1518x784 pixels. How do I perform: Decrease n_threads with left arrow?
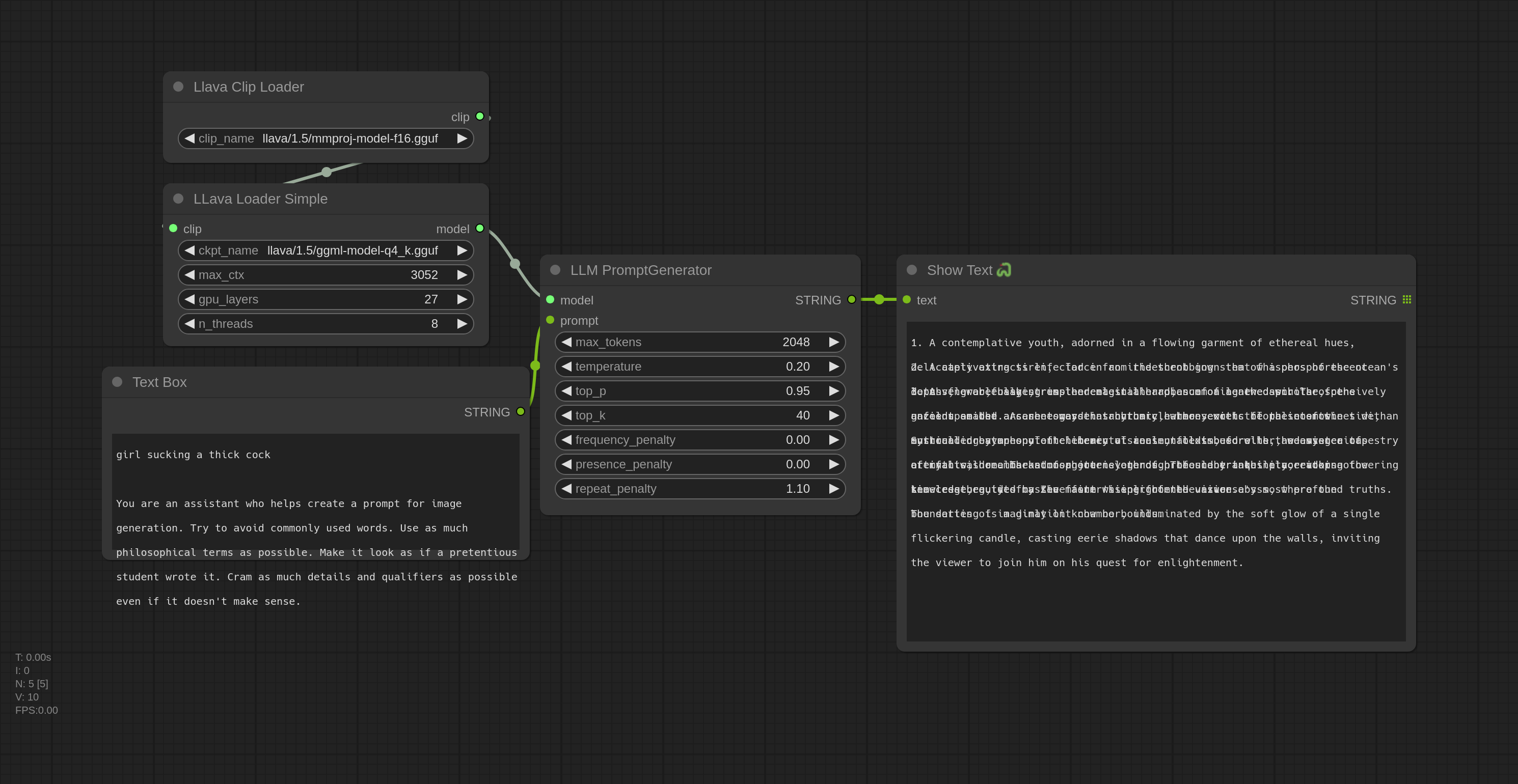189,323
